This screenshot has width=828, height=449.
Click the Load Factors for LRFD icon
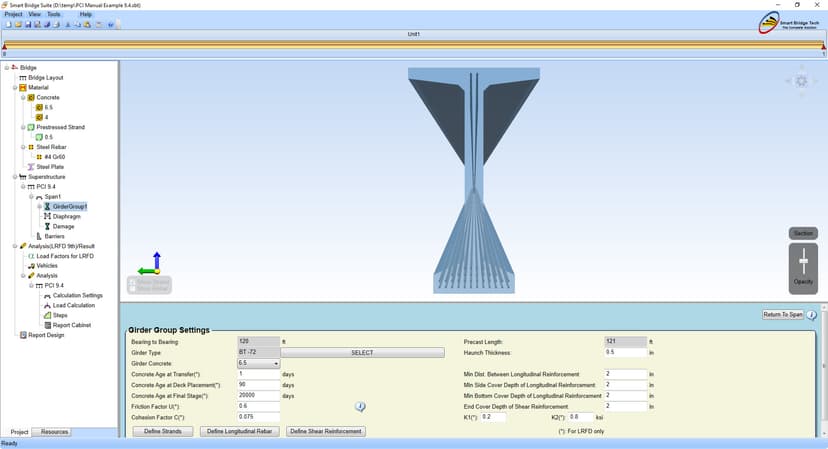click(x=31, y=256)
